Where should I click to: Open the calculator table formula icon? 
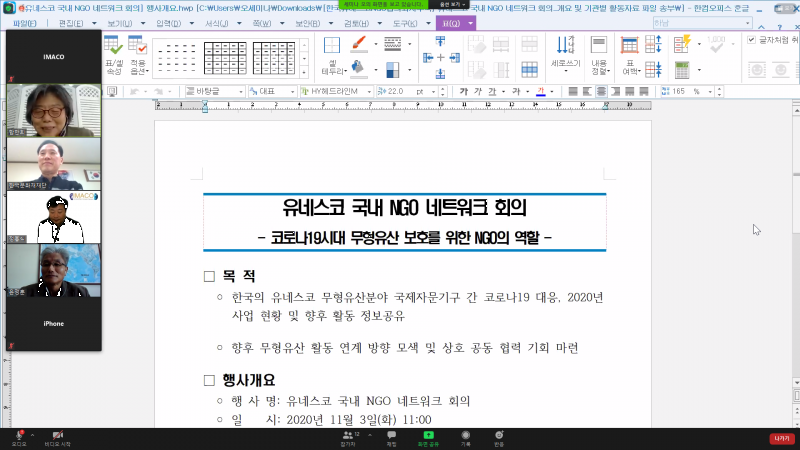682,70
